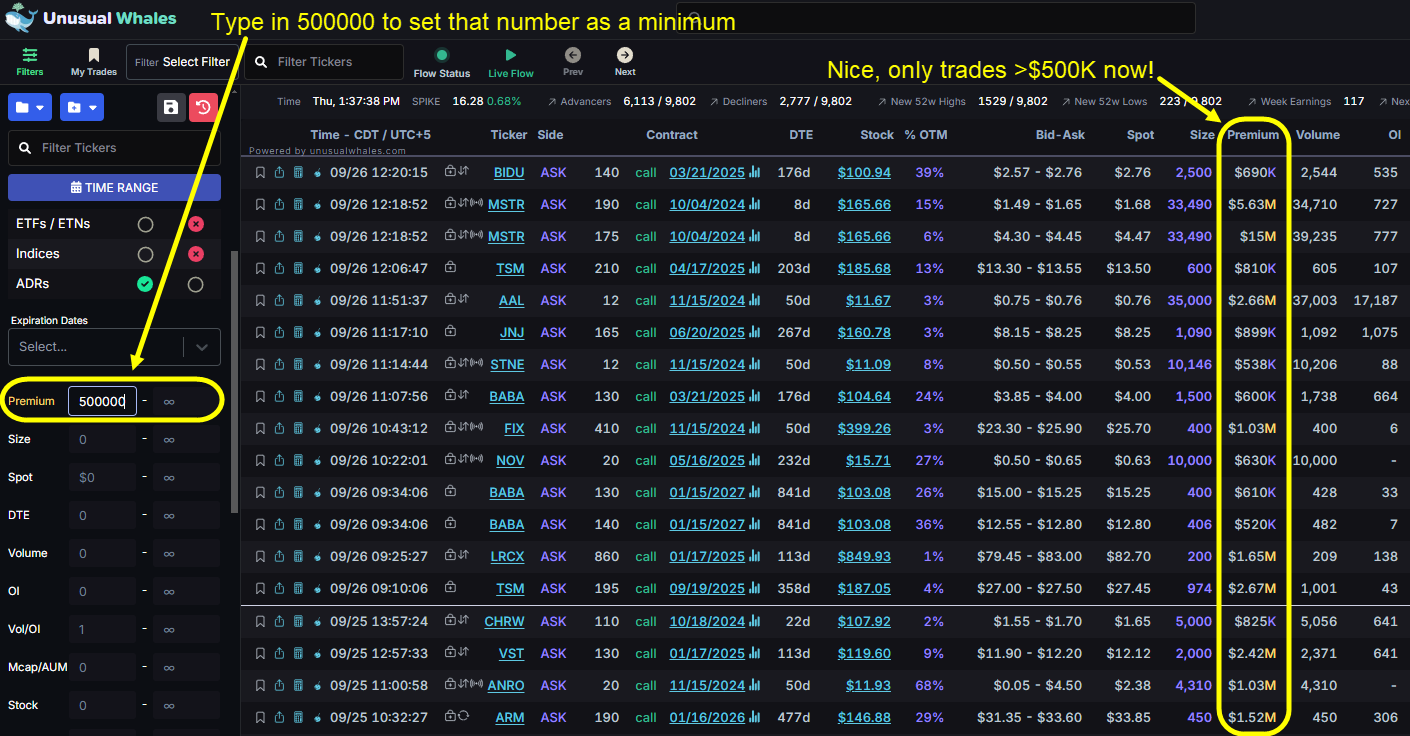Bookmark the CHRW 09/25 13:57:24 trade
This screenshot has width=1410, height=736.
pos(261,621)
